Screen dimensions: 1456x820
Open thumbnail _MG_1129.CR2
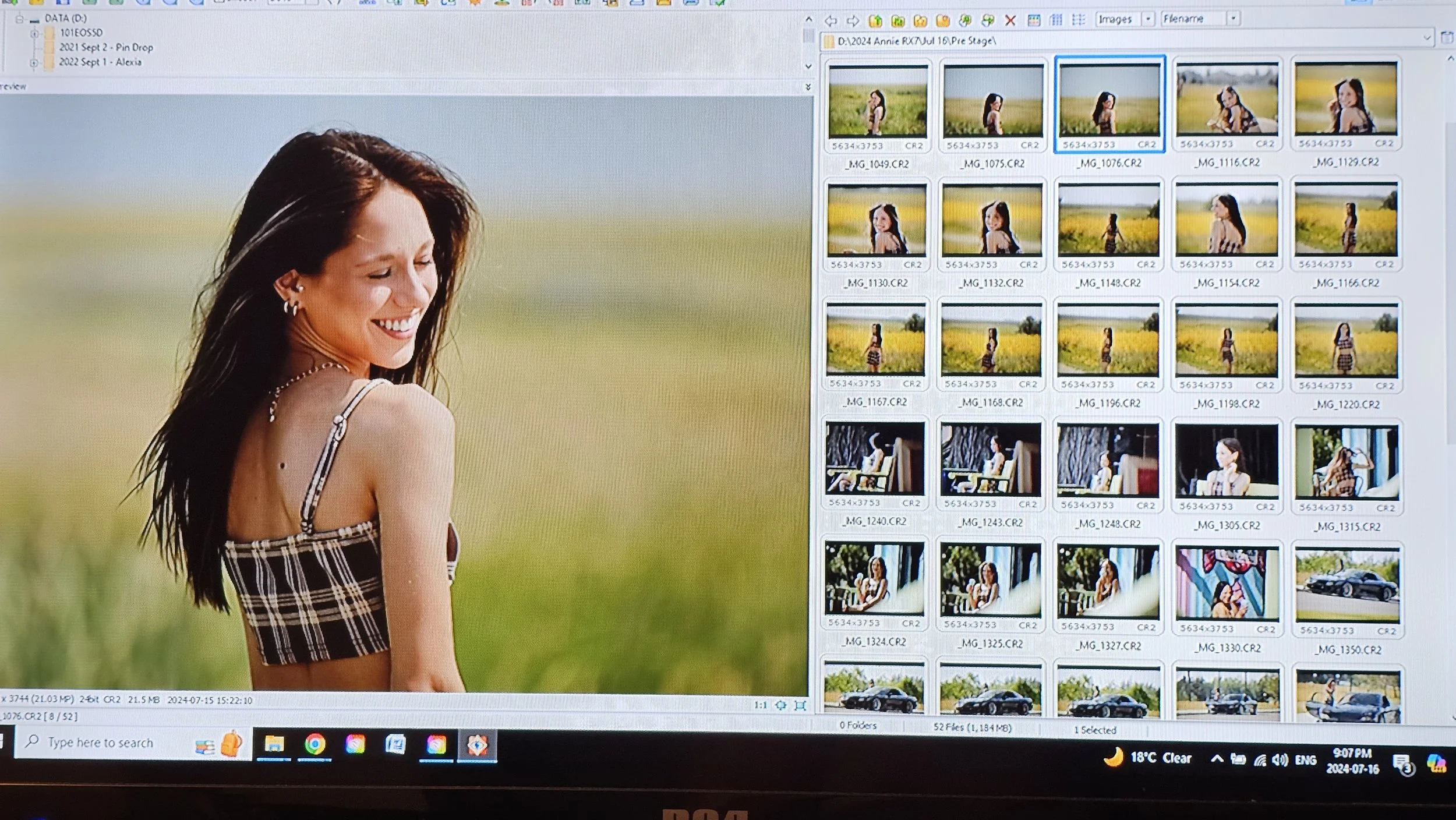click(x=1346, y=100)
